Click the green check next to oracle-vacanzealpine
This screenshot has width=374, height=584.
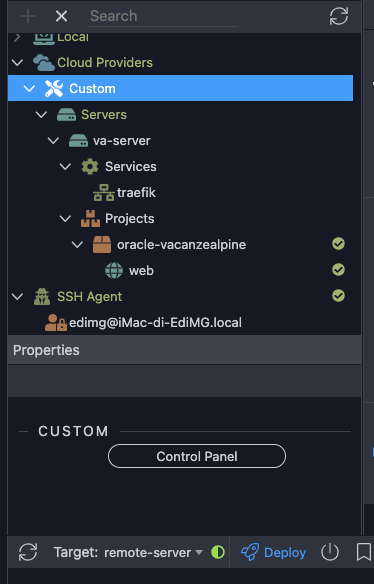(x=338, y=244)
